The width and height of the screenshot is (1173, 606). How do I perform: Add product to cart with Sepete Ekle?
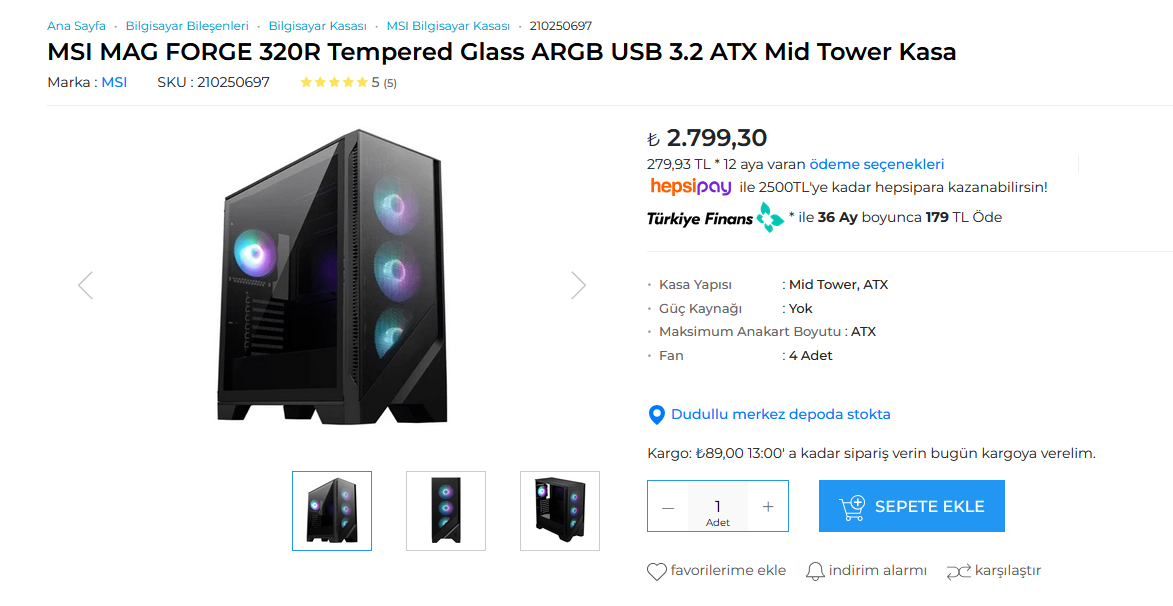click(911, 506)
